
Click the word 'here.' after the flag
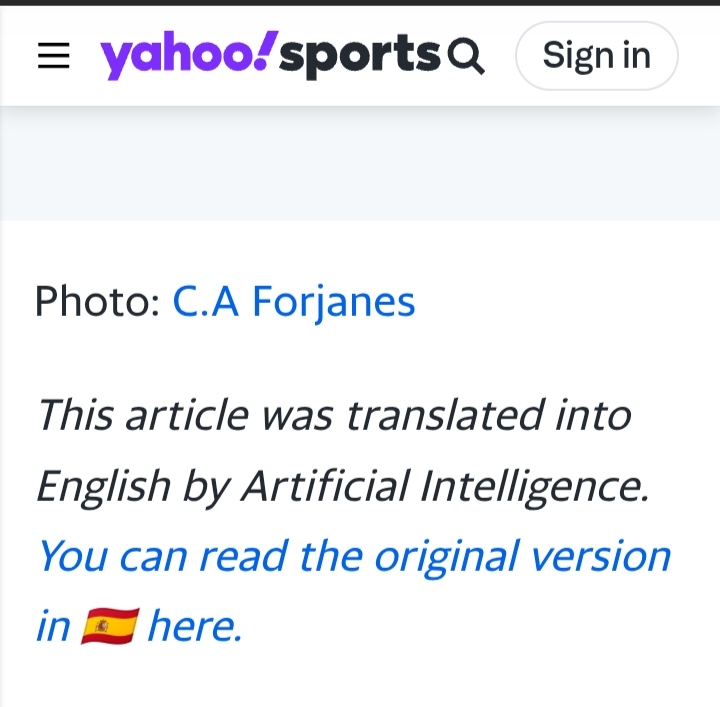click(x=195, y=627)
